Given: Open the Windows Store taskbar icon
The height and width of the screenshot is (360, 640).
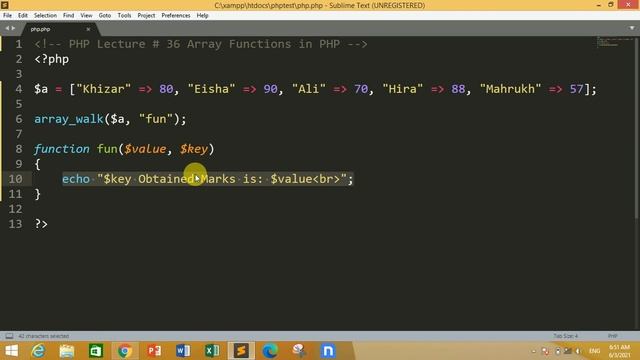Looking at the screenshot, I should [x=96, y=351].
